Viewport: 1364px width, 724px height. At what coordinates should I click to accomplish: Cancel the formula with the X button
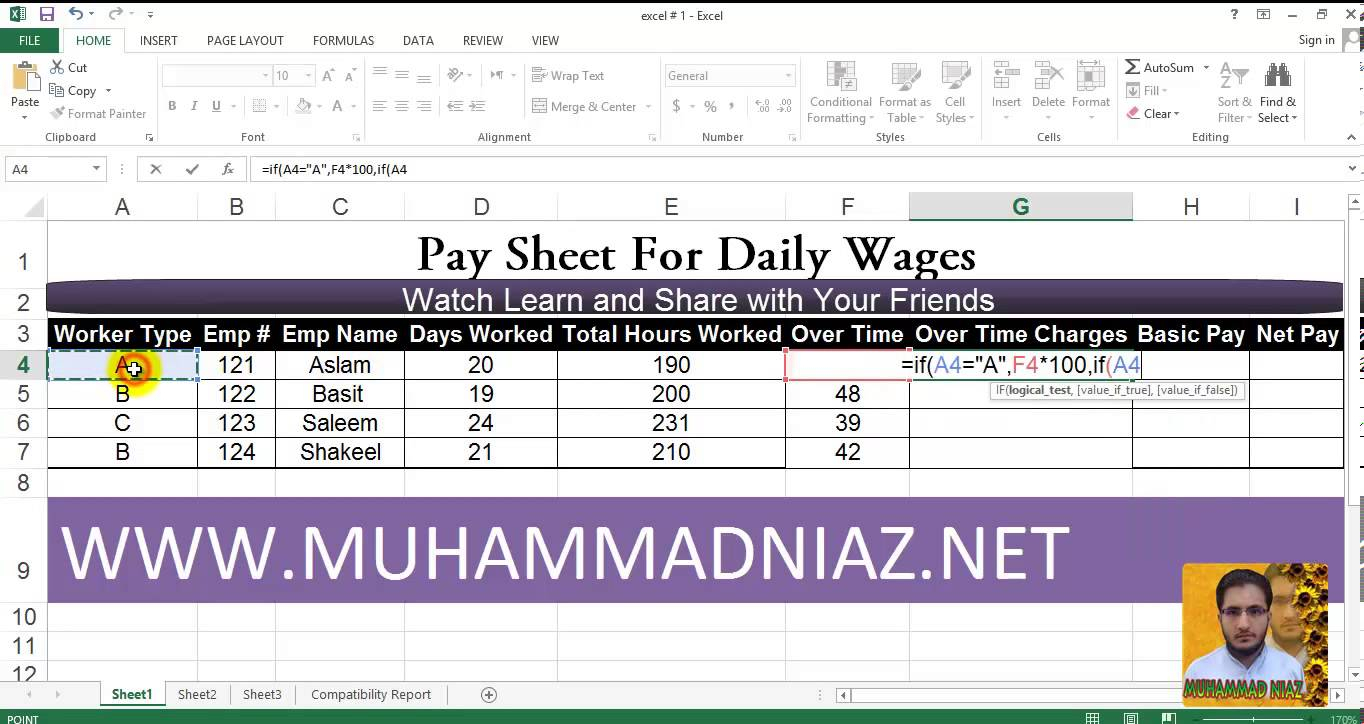pyautogui.click(x=155, y=169)
